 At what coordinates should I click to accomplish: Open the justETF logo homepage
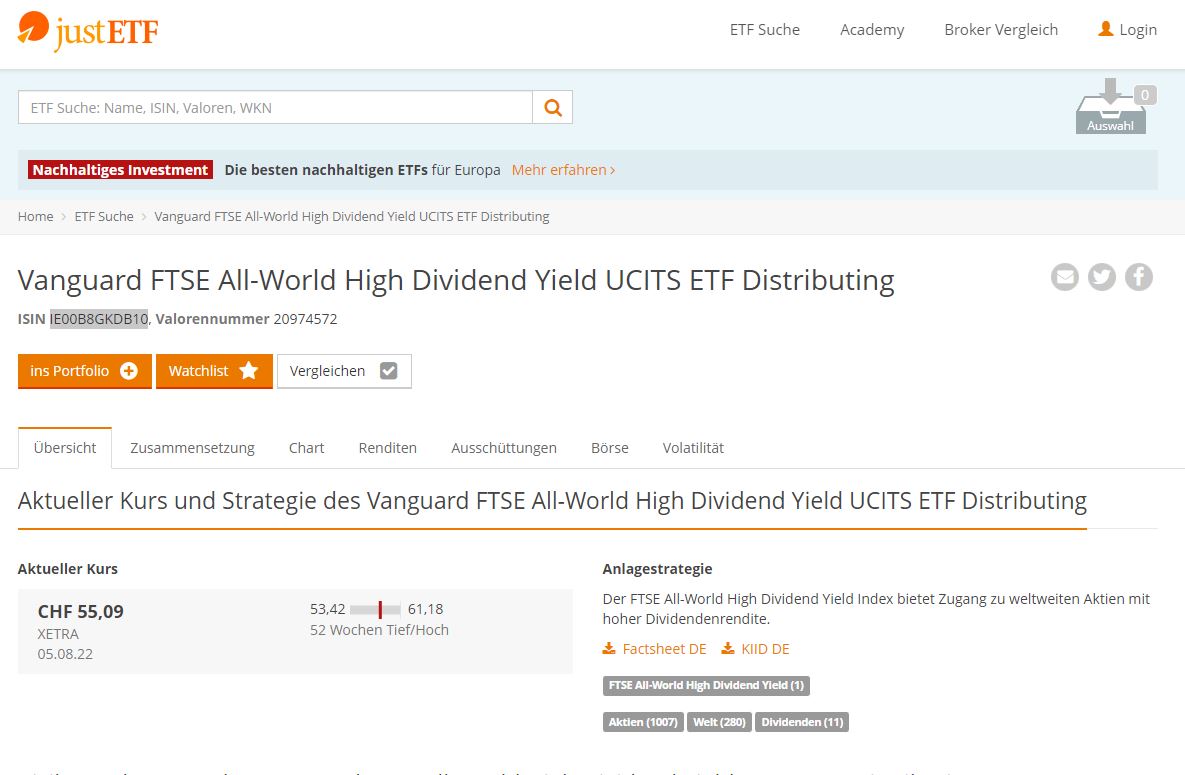point(88,32)
